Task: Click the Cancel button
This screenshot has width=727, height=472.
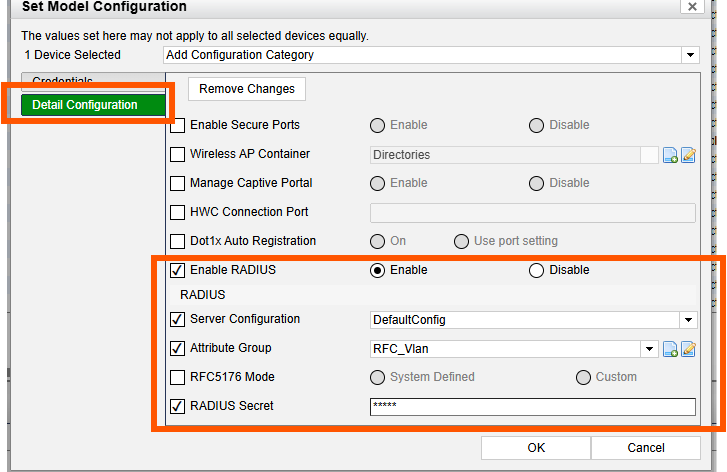Action: point(646,448)
